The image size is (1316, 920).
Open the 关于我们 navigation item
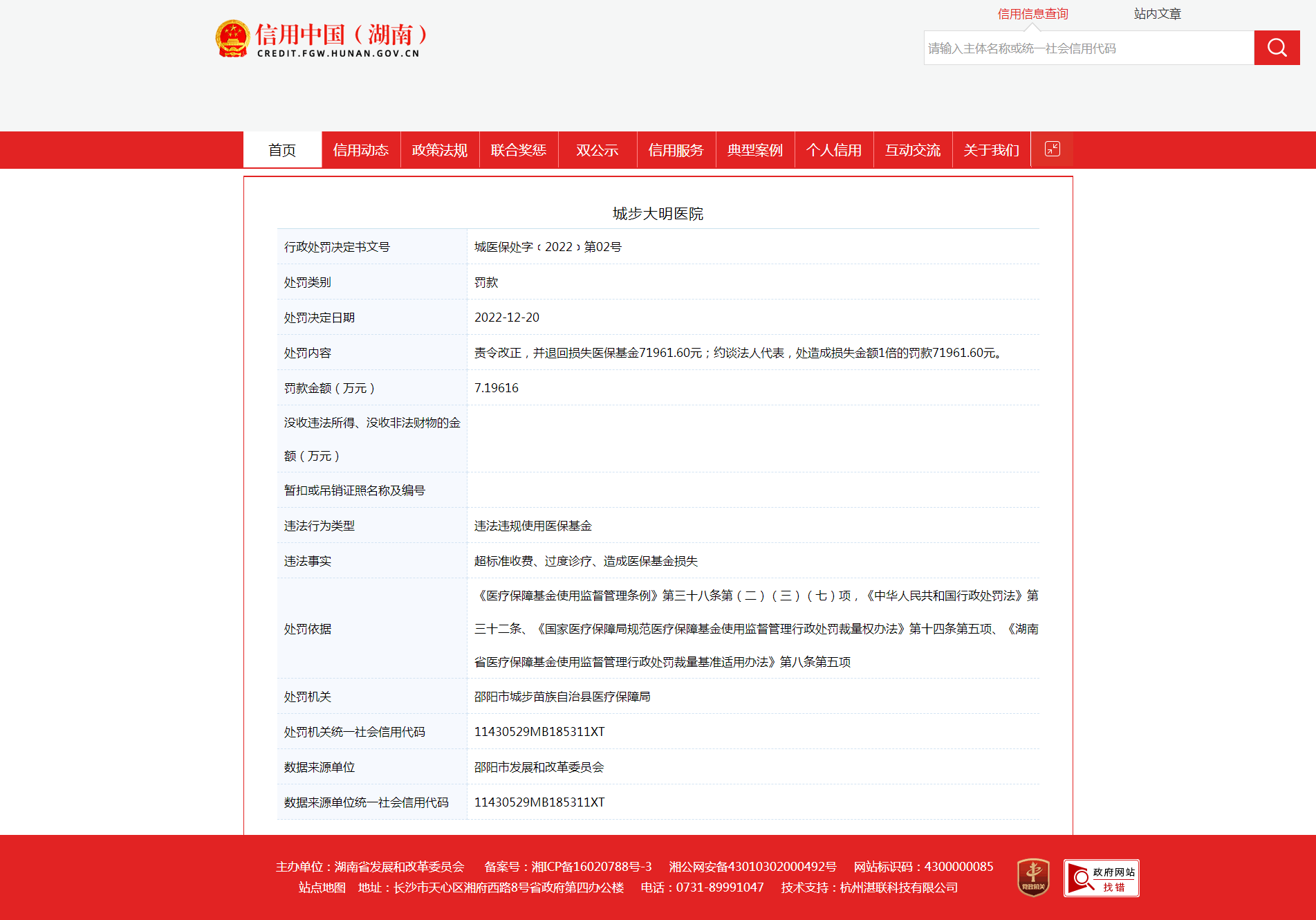coord(992,150)
